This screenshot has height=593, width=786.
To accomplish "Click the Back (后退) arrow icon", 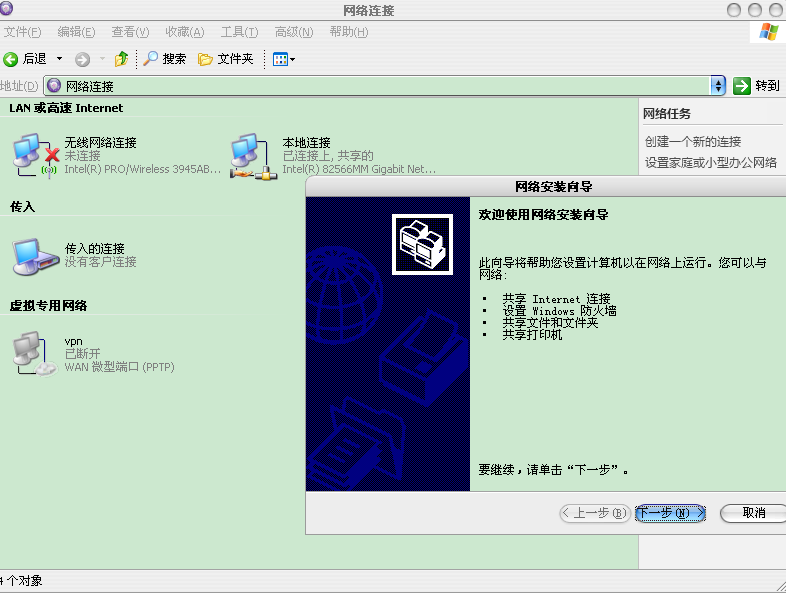I will (x=11, y=59).
